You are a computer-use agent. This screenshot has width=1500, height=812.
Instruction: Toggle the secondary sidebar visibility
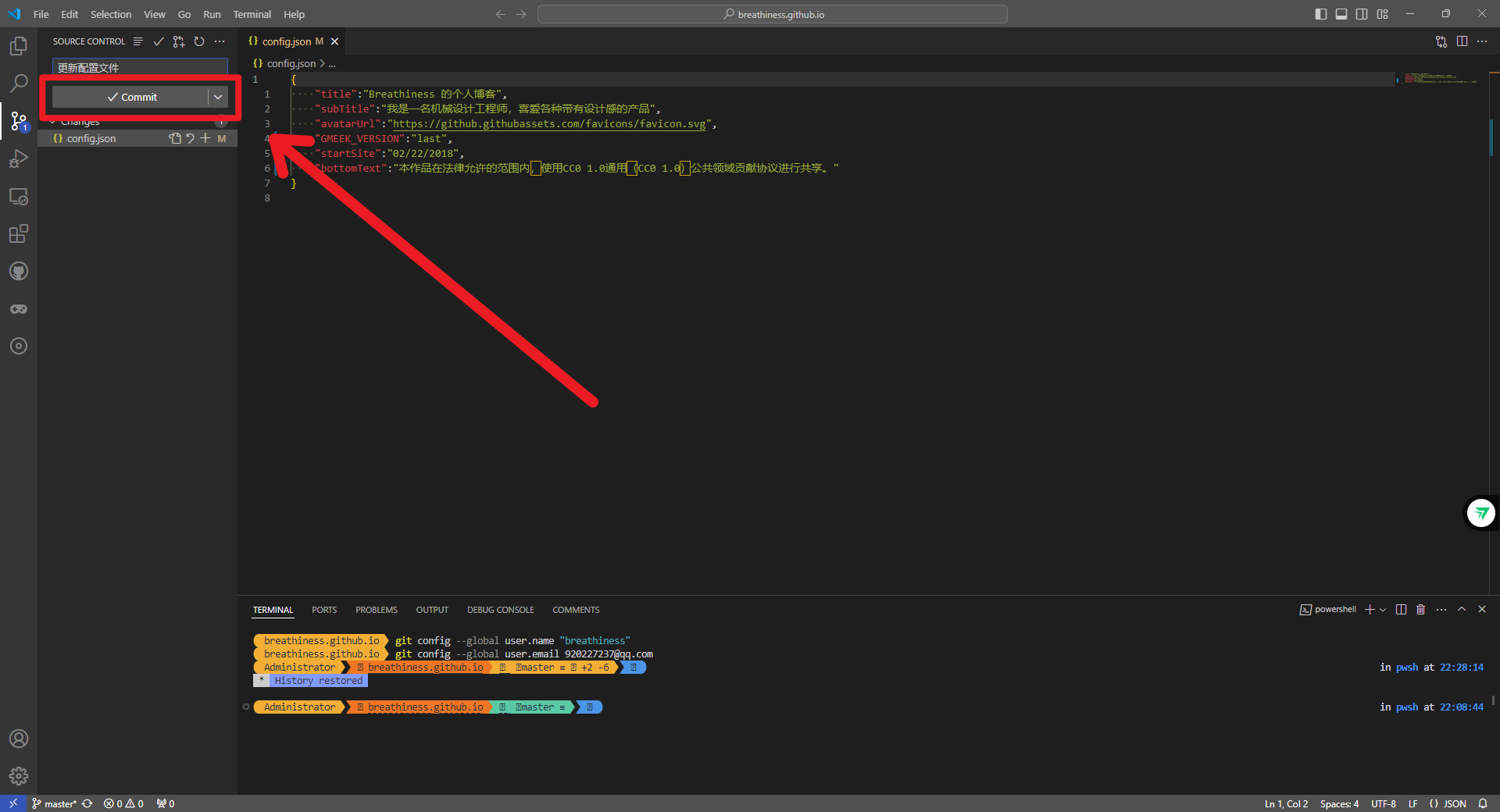pos(1362,13)
